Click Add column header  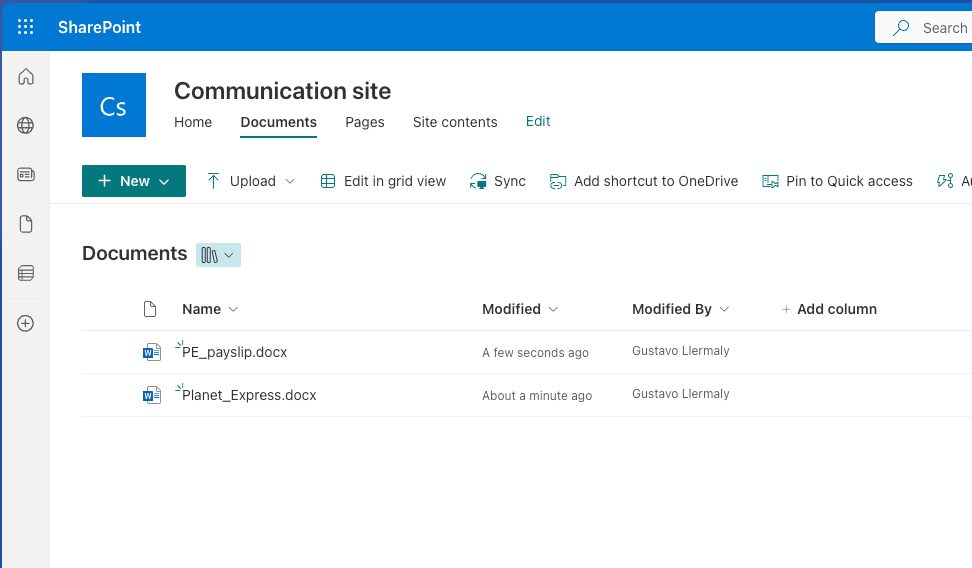(829, 309)
